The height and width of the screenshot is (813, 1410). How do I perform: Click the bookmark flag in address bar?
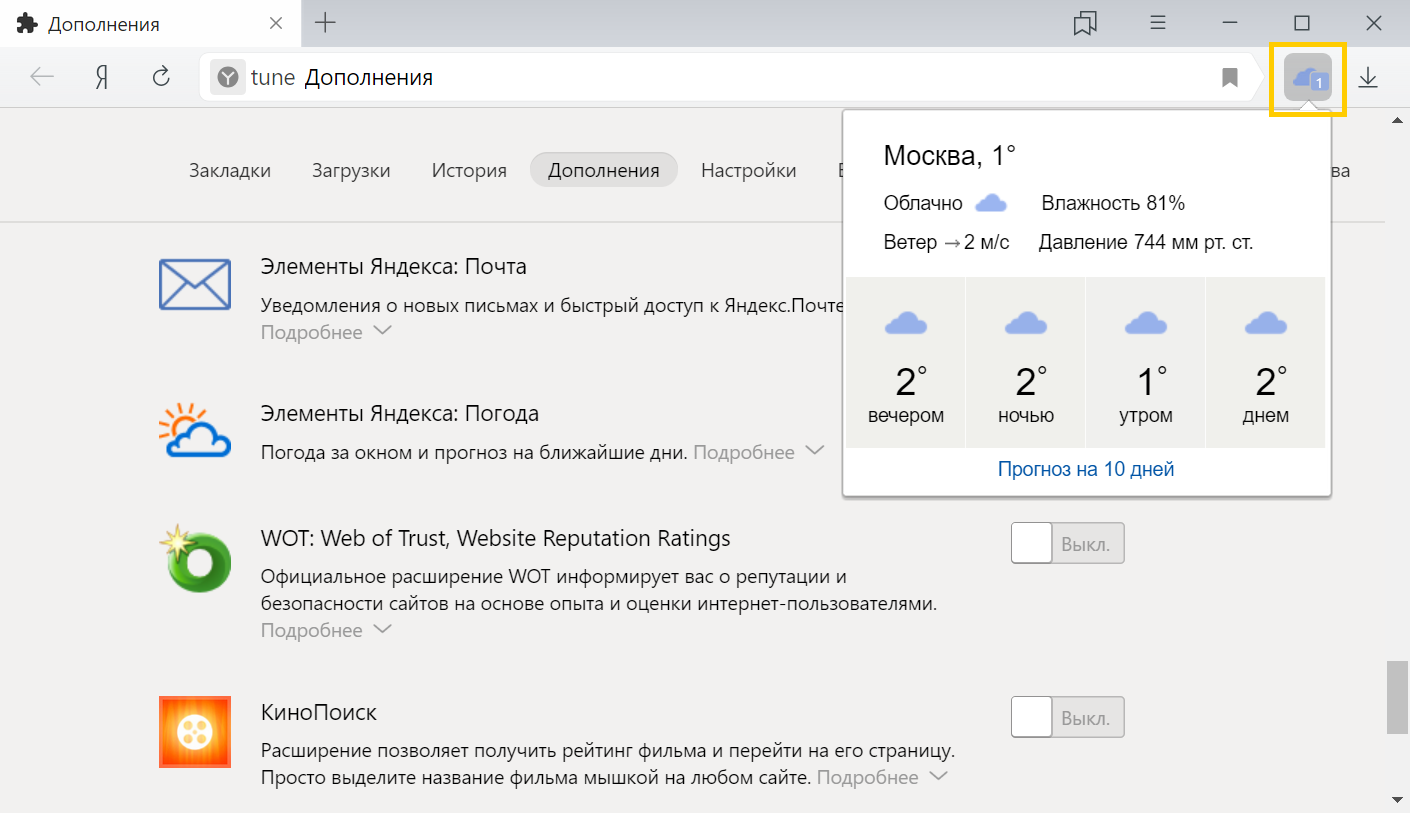pos(1230,77)
